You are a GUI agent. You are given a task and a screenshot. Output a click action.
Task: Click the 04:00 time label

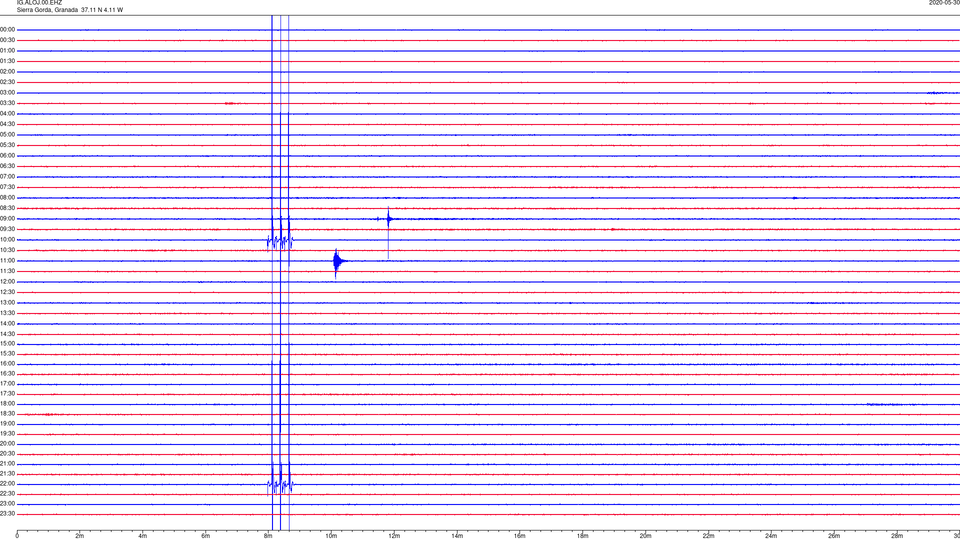[8, 113]
